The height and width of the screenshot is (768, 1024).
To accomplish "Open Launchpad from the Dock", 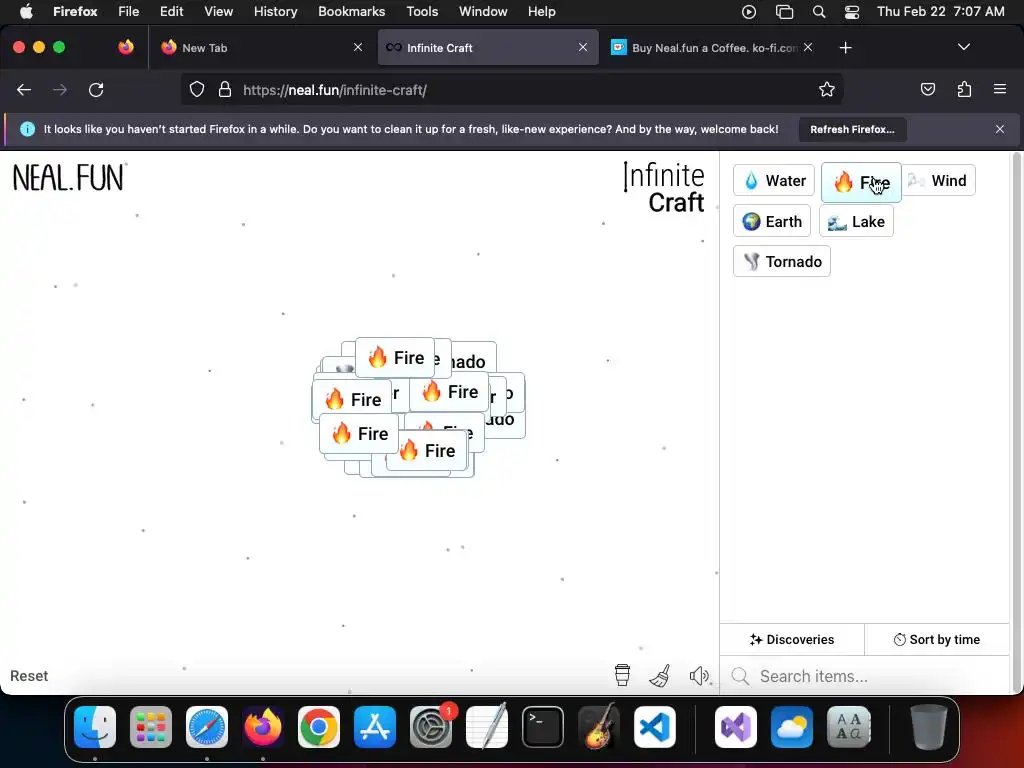I will coord(151,726).
